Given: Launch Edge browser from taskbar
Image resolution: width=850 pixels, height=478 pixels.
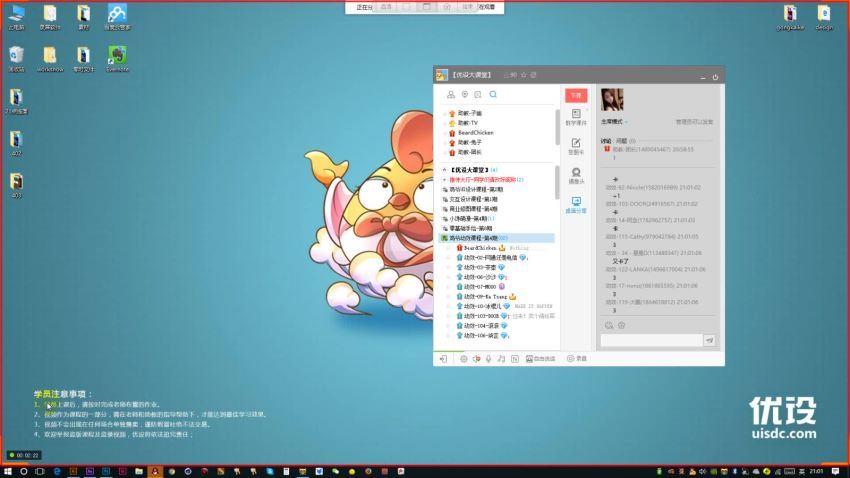Looking at the screenshot, I should [x=56, y=471].
